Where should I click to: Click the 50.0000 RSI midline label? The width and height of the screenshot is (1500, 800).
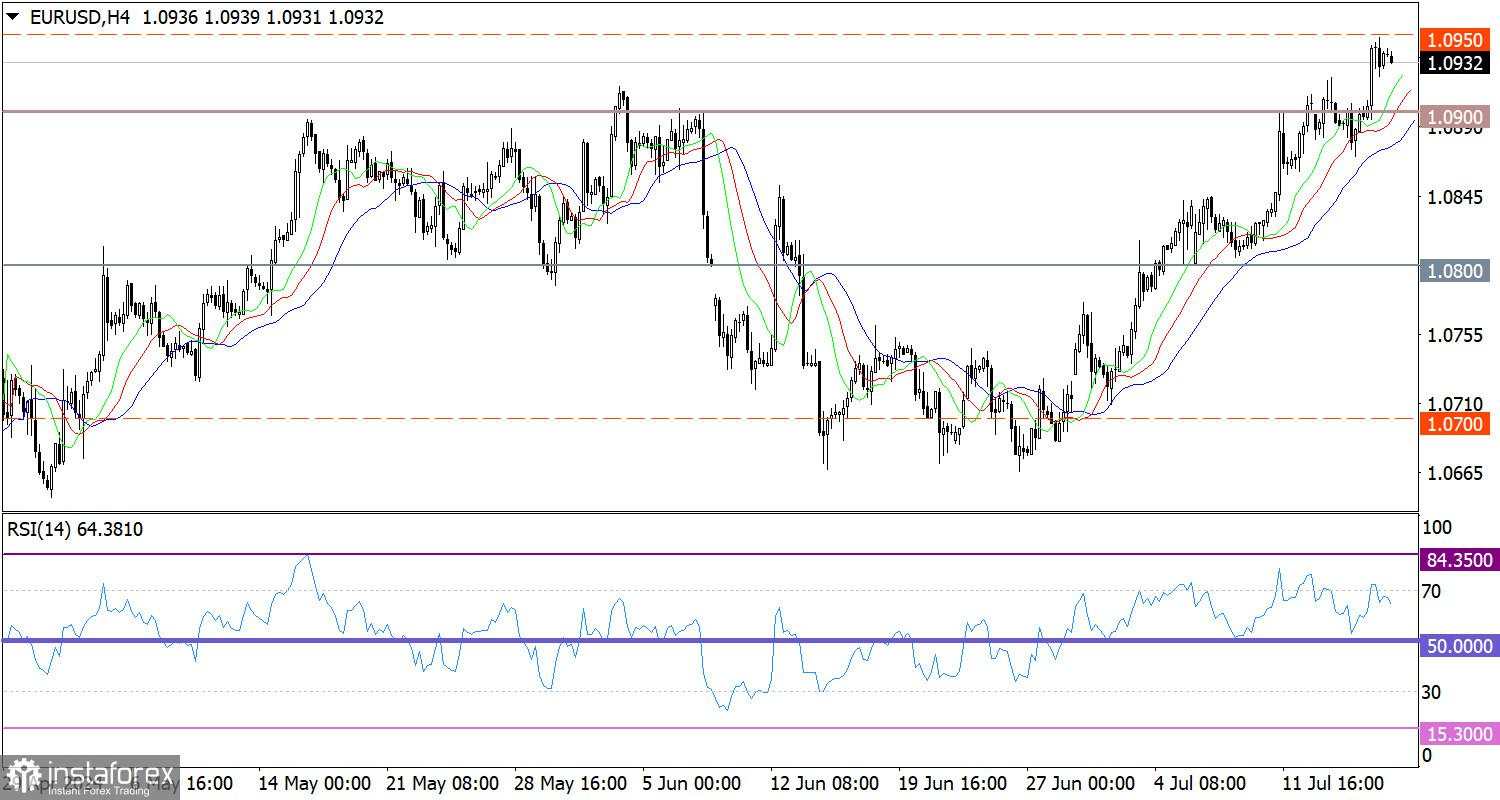click(1459, 646)
